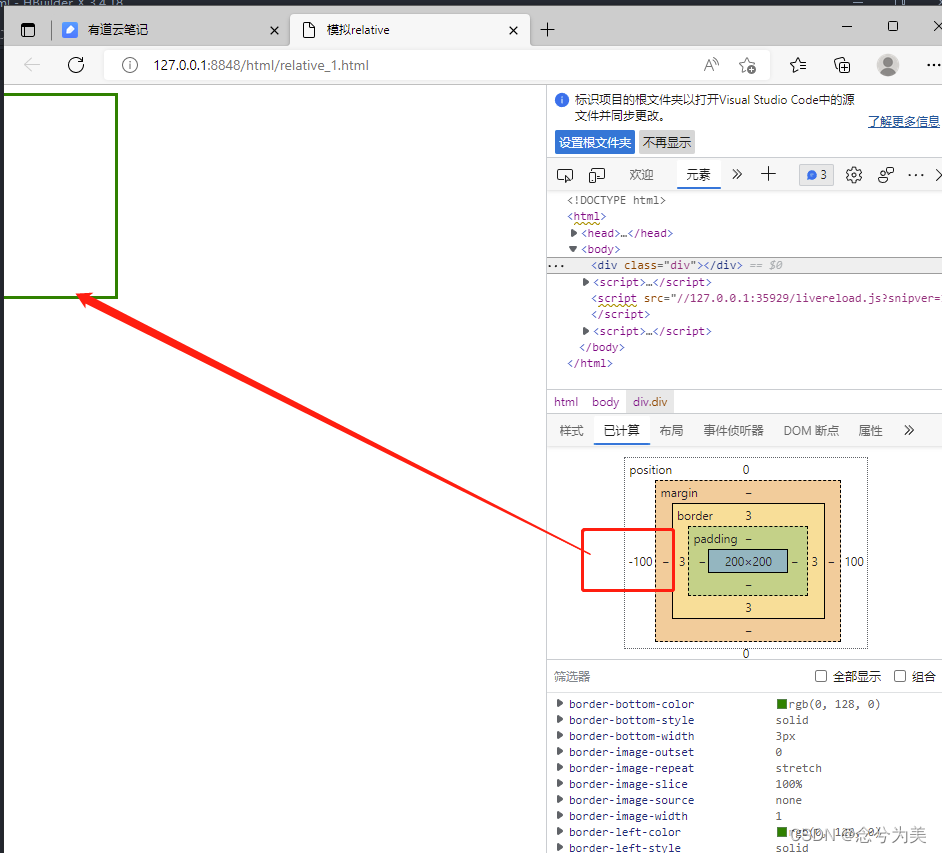
Task: Click 设置根文件夹 button
Action: (595, 142)
